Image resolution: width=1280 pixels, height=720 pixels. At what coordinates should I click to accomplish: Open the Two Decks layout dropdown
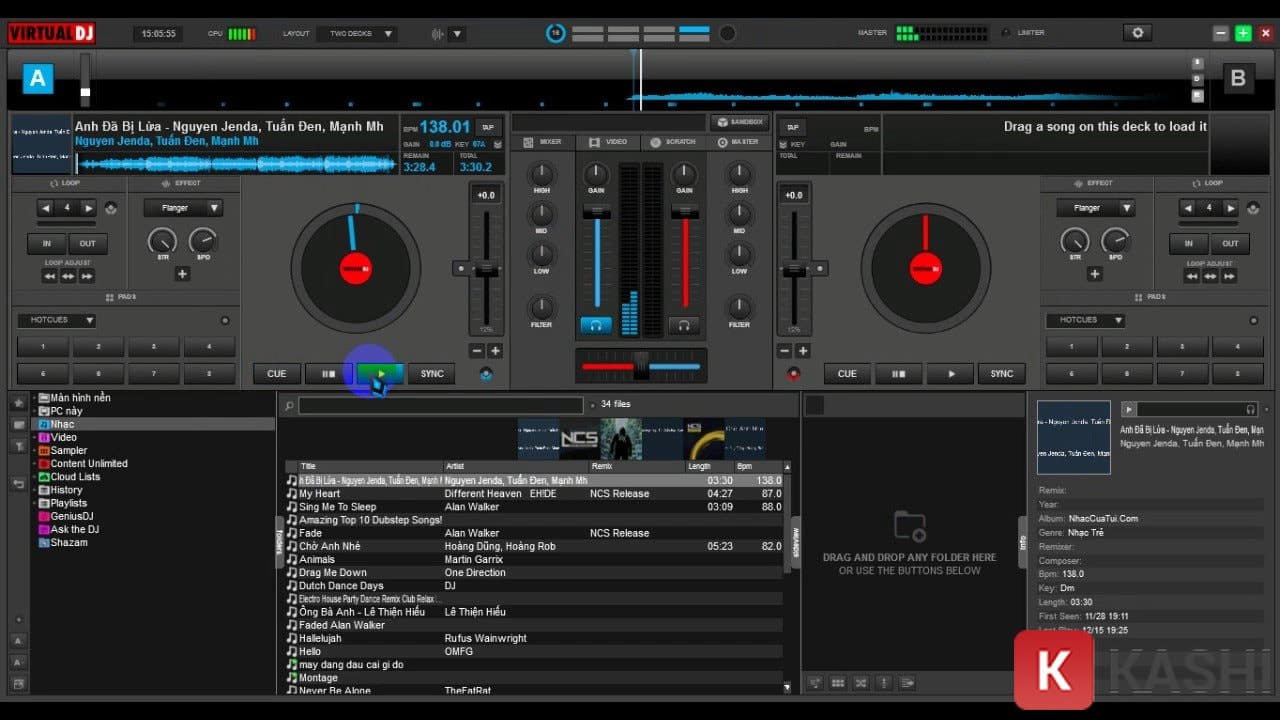pyautogui.click(x=356, y=34)
